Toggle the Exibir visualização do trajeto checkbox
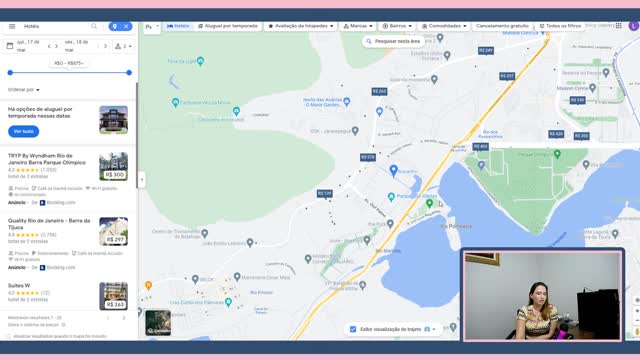This screenshot has height=360, width=640. click(x=353, y=329)
